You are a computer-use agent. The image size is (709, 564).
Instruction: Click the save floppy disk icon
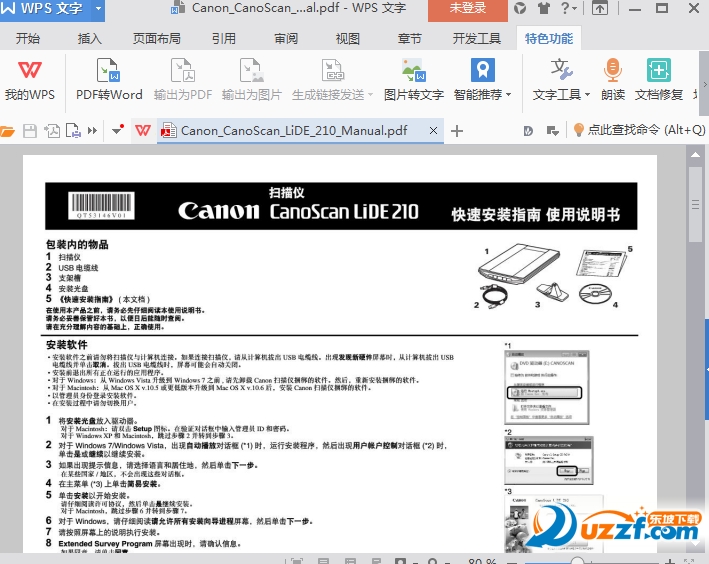tap(30, 131)
